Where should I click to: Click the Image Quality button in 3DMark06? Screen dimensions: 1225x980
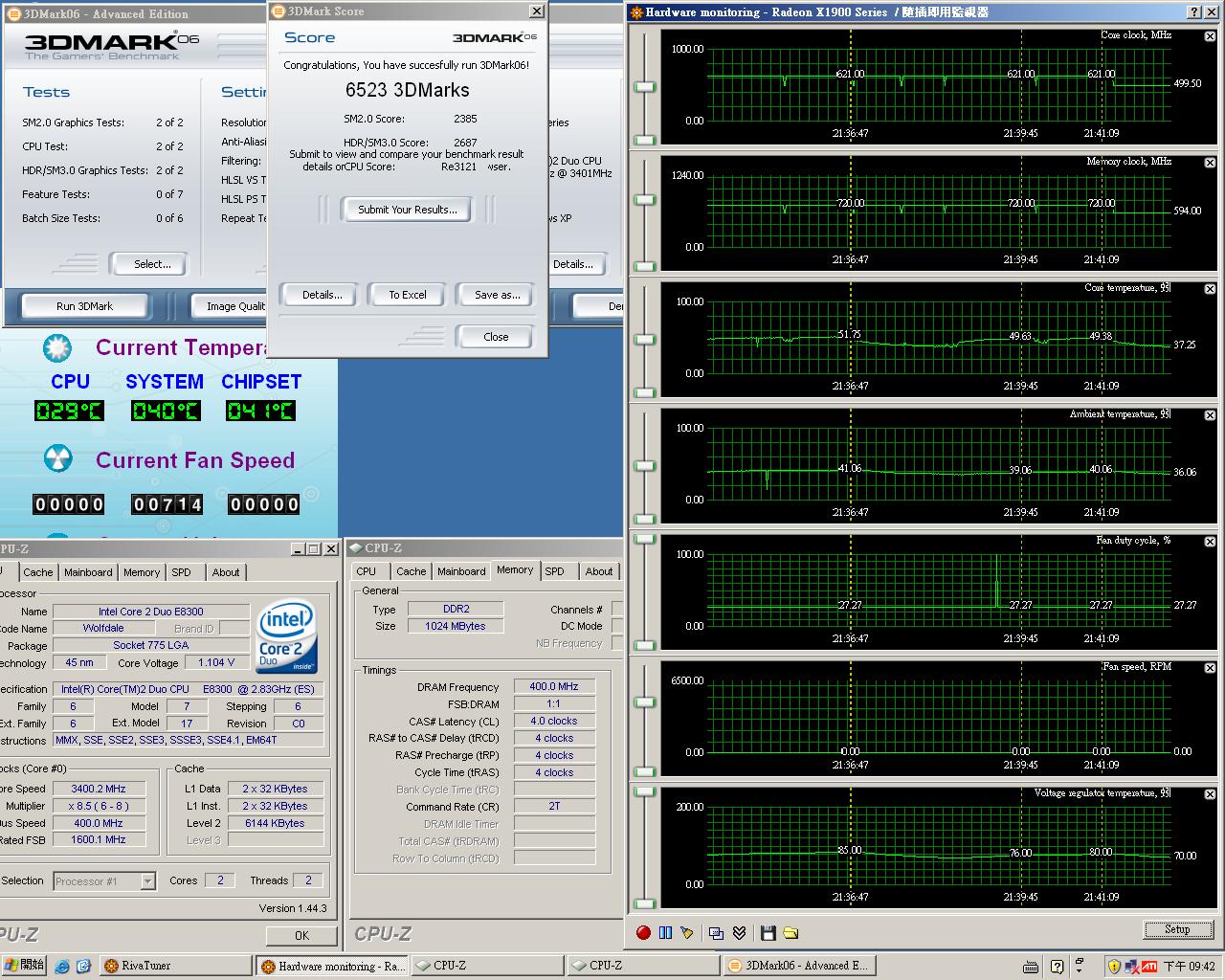coord(230,306)
